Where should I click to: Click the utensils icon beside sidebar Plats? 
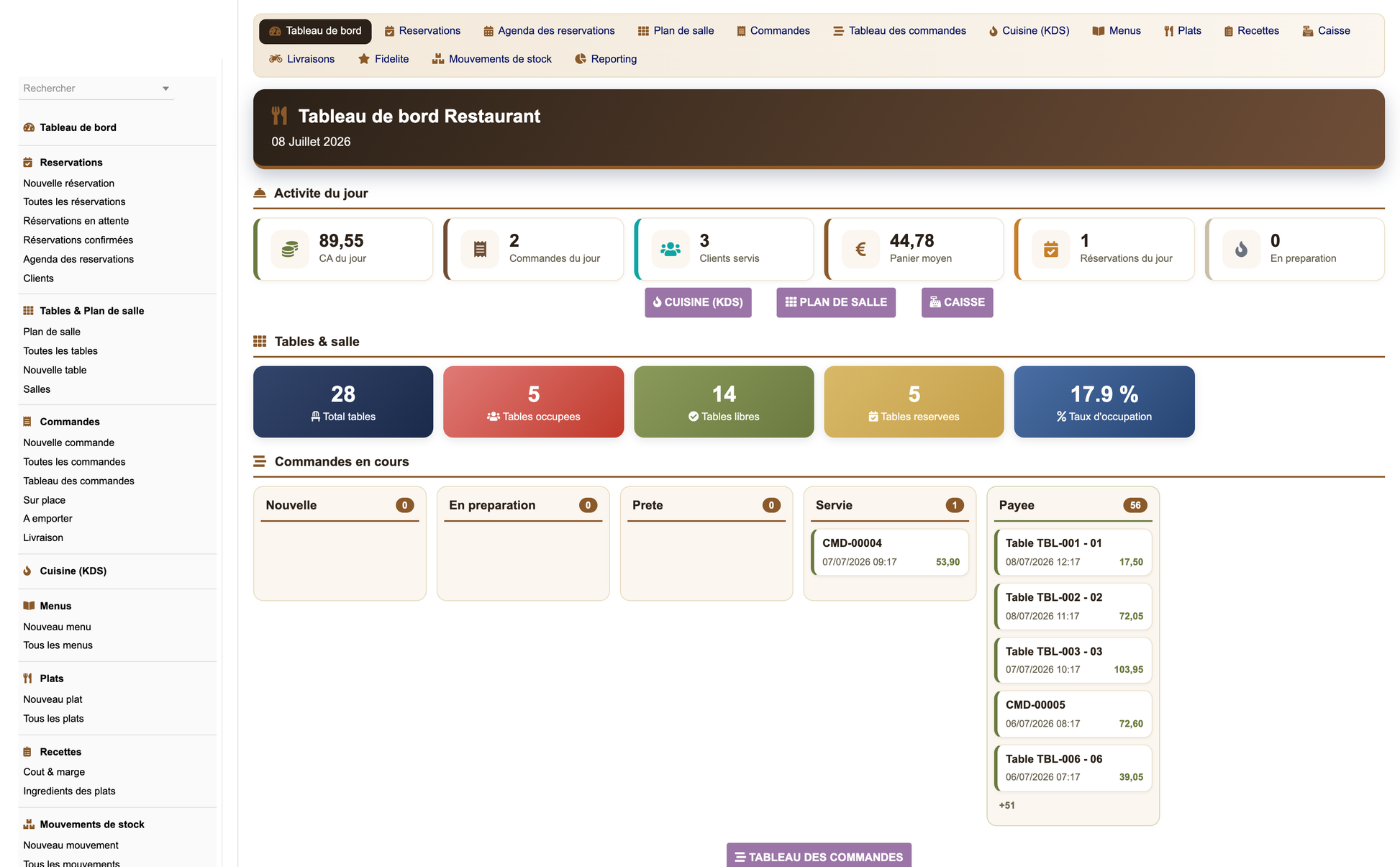coord(27,678)
